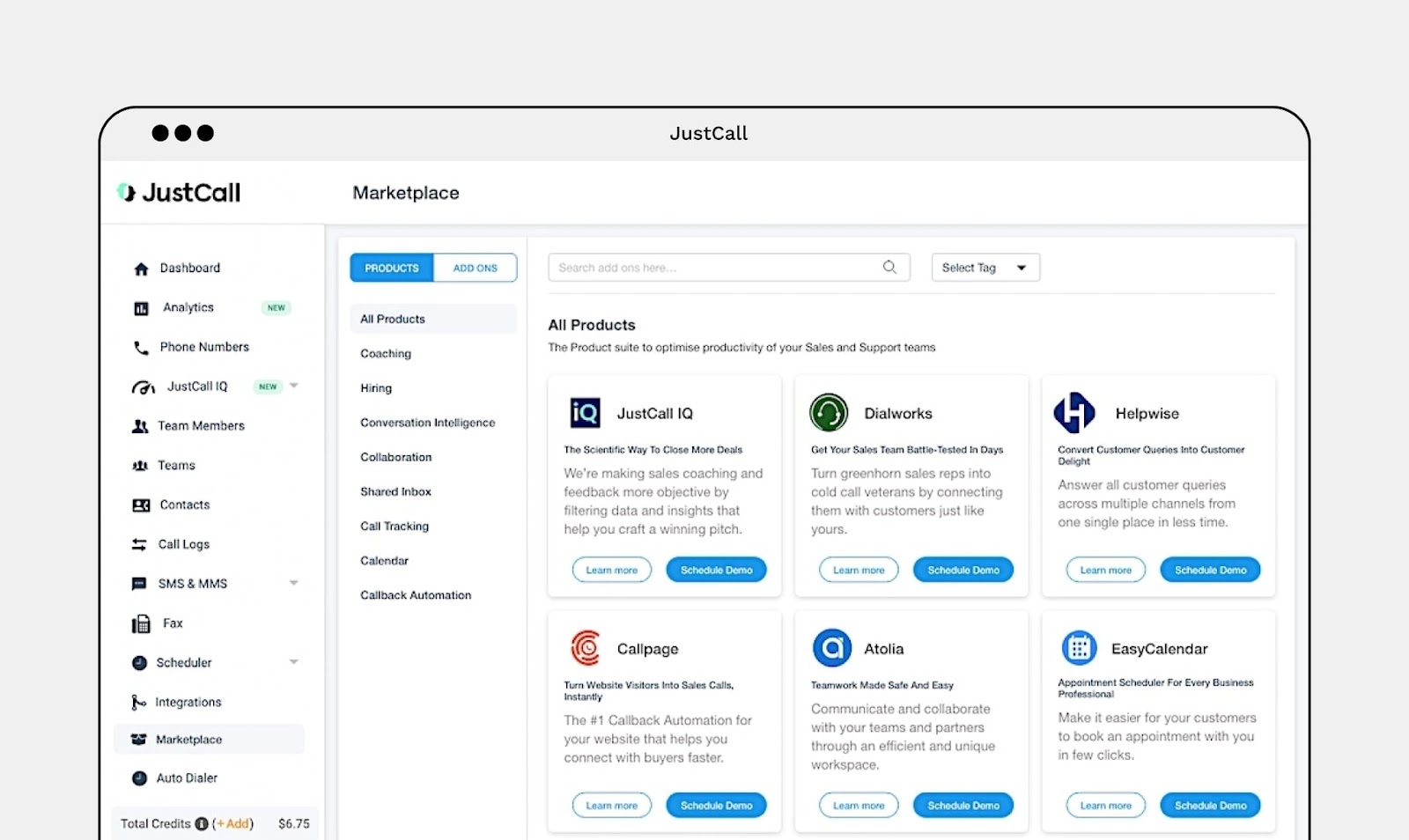Select the Calendar category
Screen dimensions: 1409x840
tap(384, 561)
